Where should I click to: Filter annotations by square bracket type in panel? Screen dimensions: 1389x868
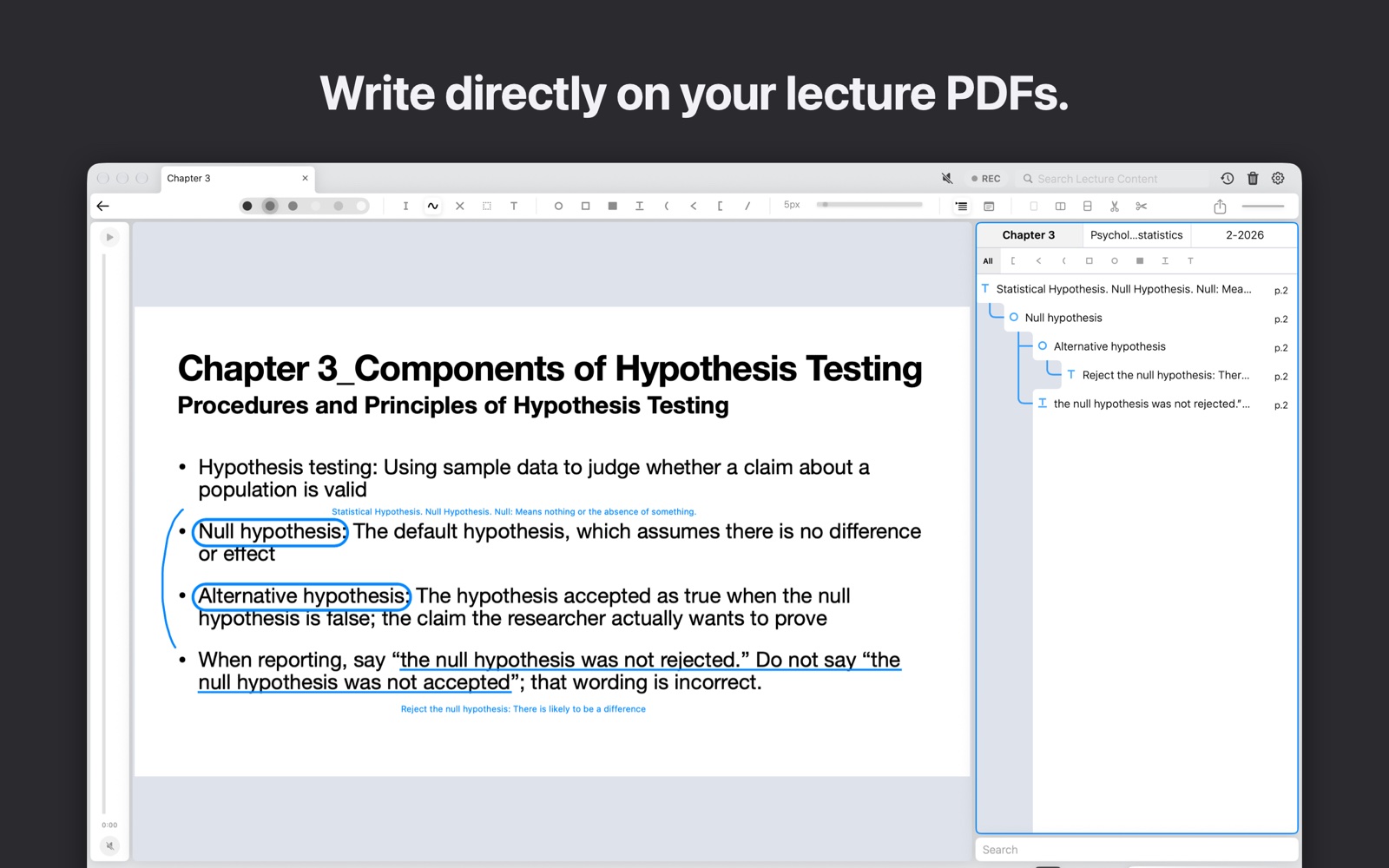[x=1013, y=260]
